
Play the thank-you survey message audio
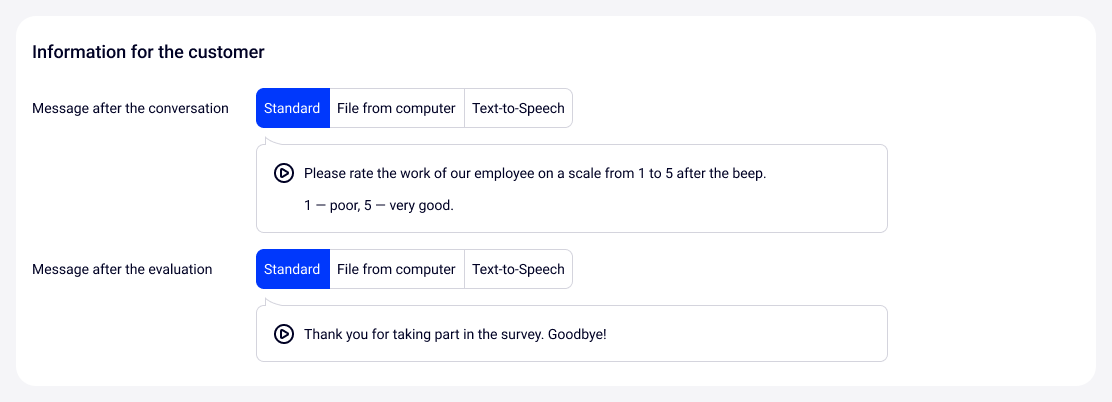click(x=284, y=334)
